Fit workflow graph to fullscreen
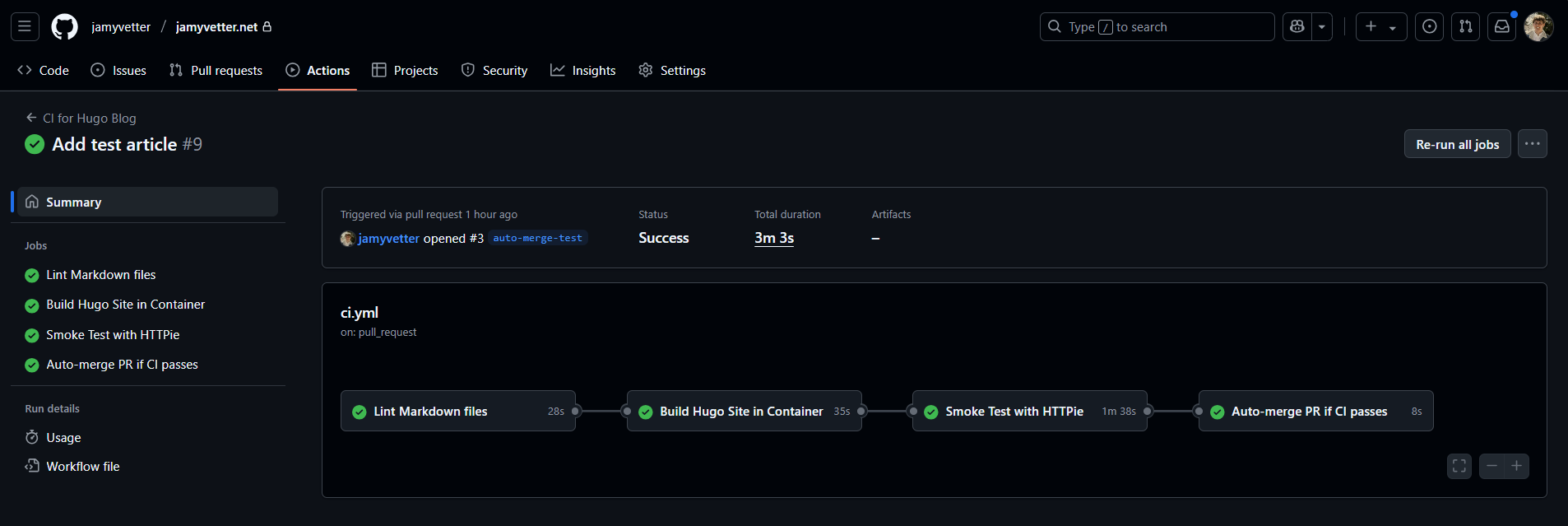 [x=1459, y=466]
